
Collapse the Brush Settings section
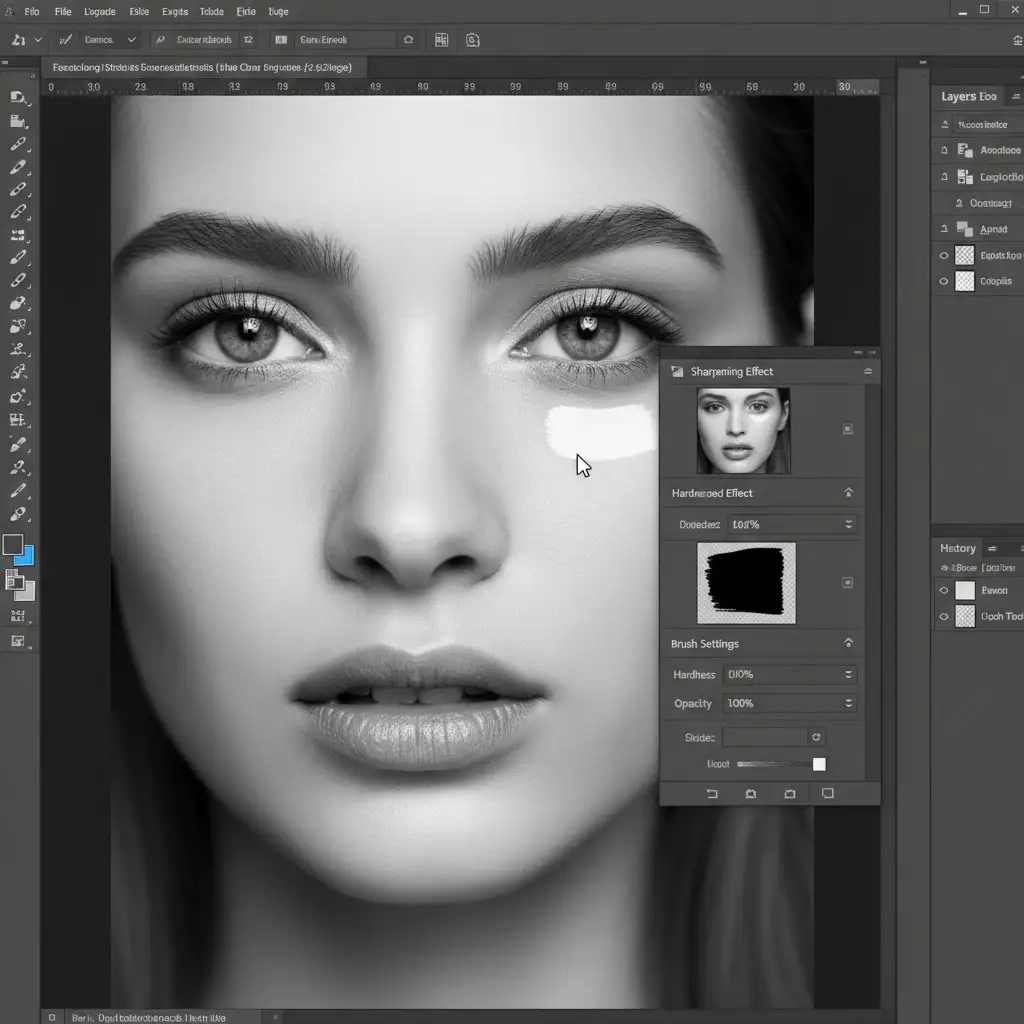[848, 644]
